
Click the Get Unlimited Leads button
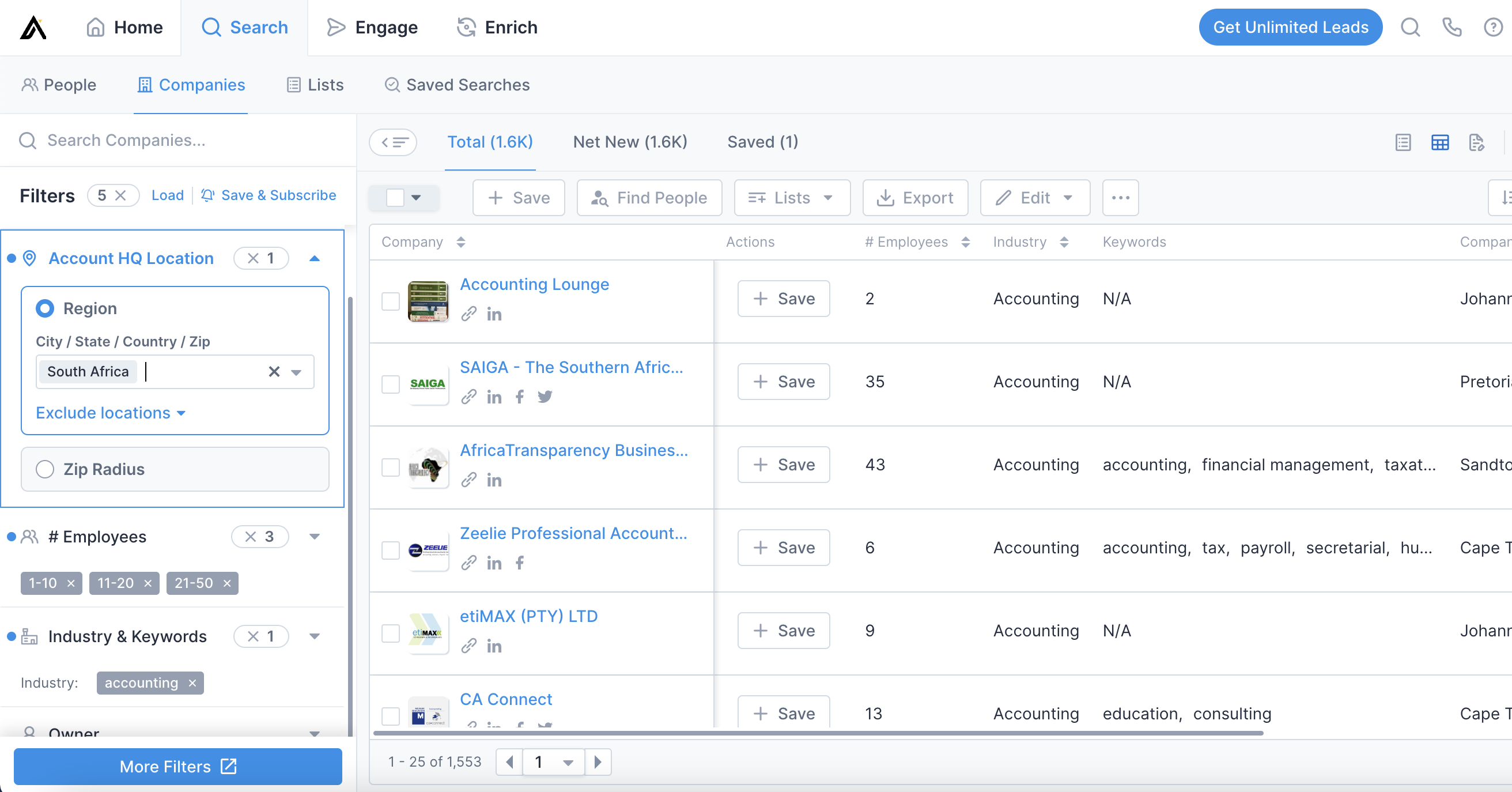point(1290,27)
